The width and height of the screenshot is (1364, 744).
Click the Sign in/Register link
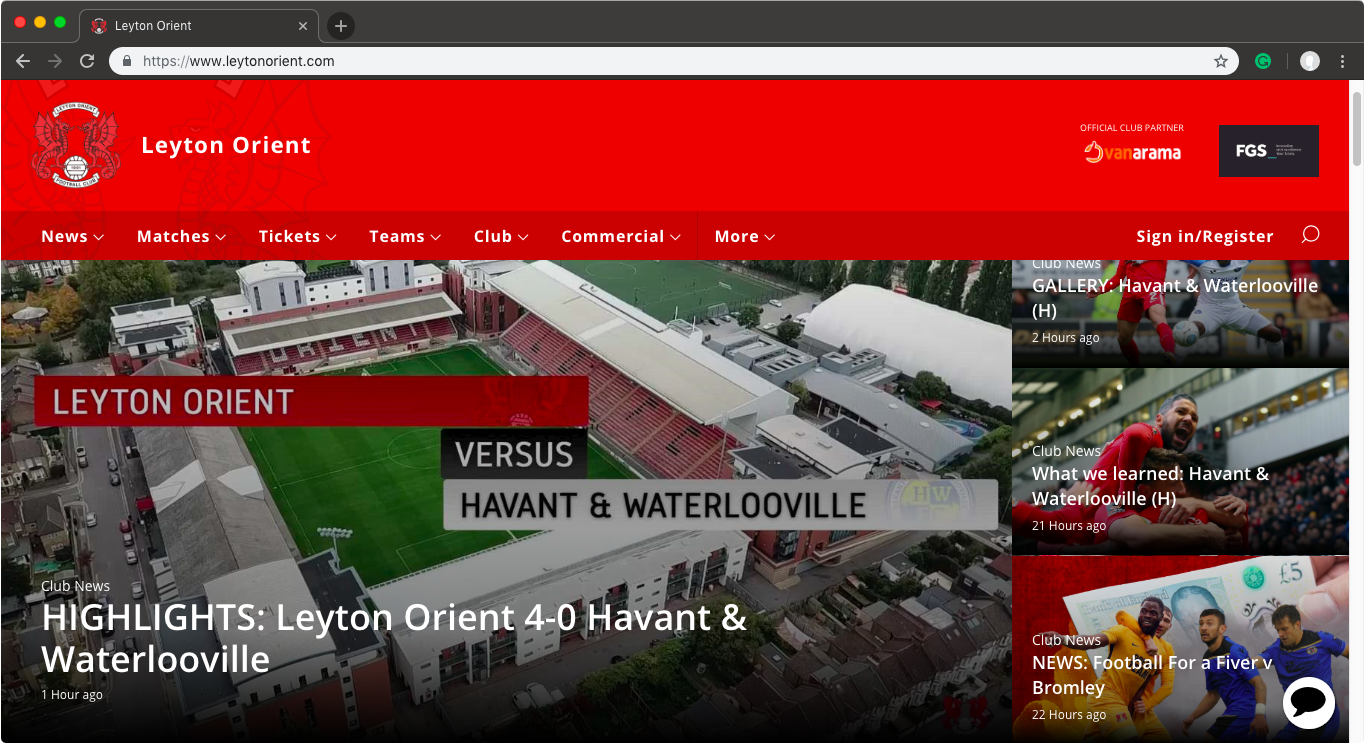pos(1205,236)
